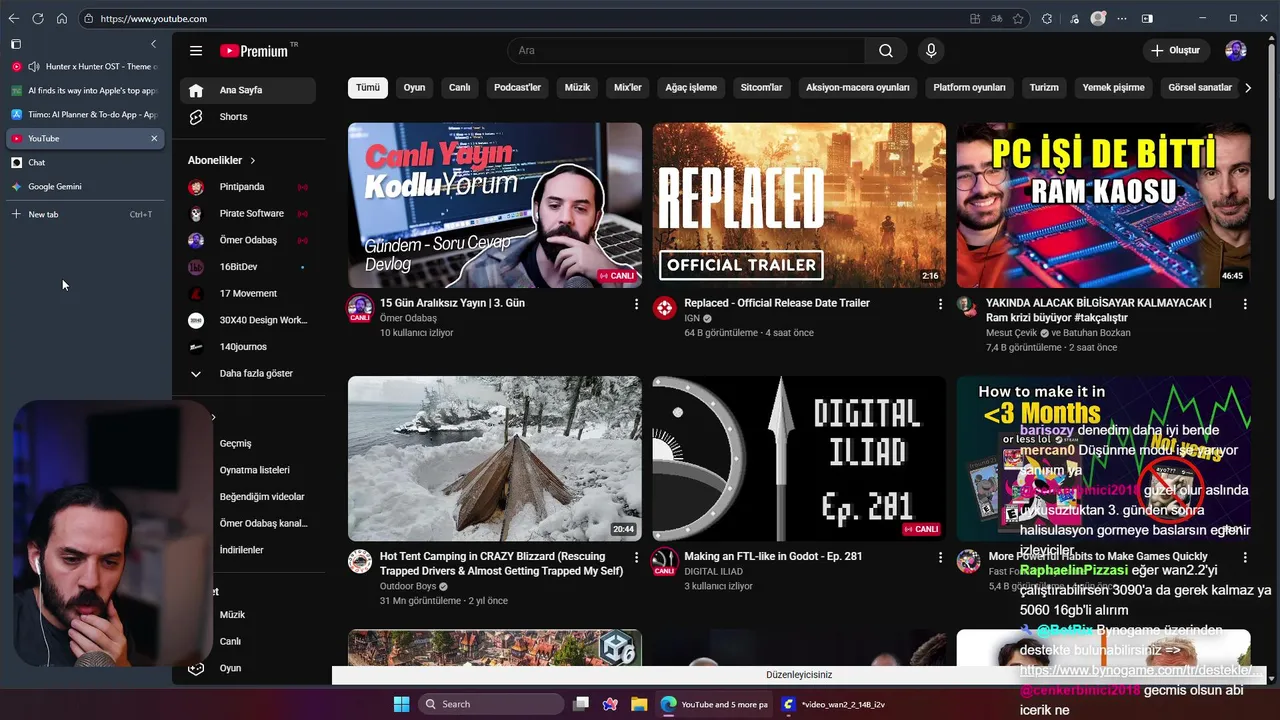This screenshot has height=720, width=1280.
Task: Click the IGN channel avatar
Action: pyautogui.click(x=665, y=308)
